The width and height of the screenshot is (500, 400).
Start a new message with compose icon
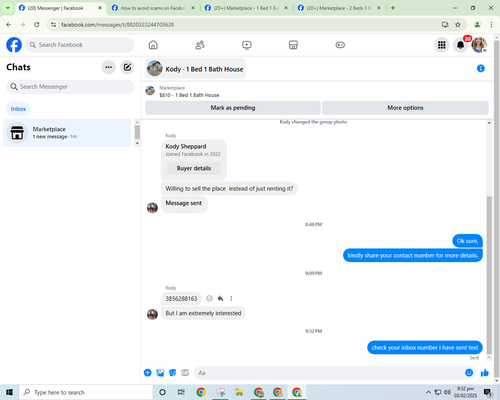click(x=127, y=67)
